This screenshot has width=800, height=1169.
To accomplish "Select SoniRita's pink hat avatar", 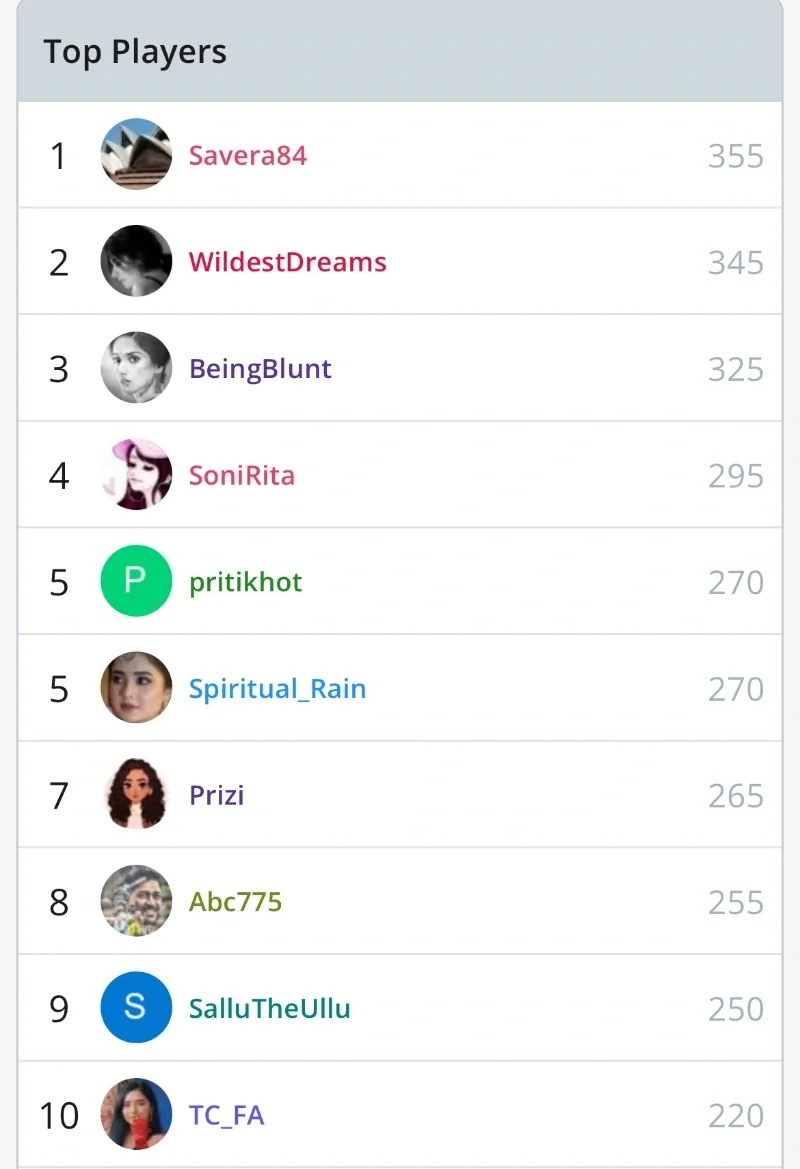I will 137,475.
